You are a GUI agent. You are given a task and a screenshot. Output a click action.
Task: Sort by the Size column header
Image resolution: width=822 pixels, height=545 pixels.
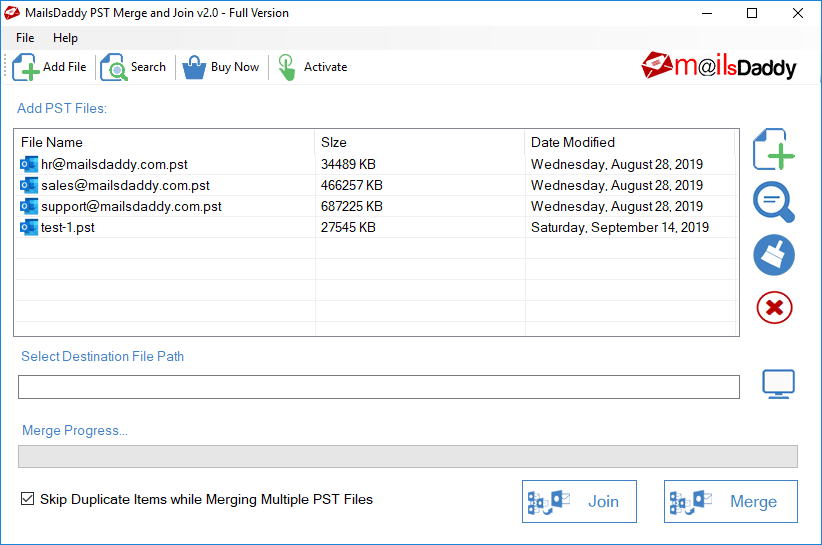pyautogui.click(x=419, y=143)
